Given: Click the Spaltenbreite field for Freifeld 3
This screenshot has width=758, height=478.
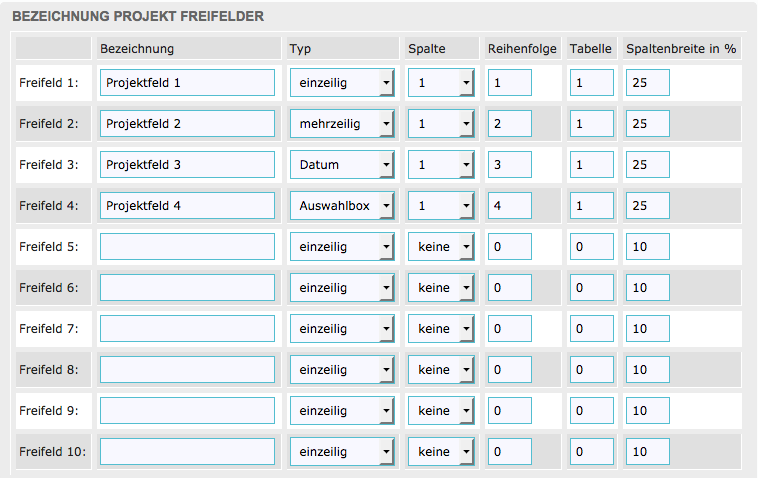Looking at the screenshot, I should click(648, 164).
